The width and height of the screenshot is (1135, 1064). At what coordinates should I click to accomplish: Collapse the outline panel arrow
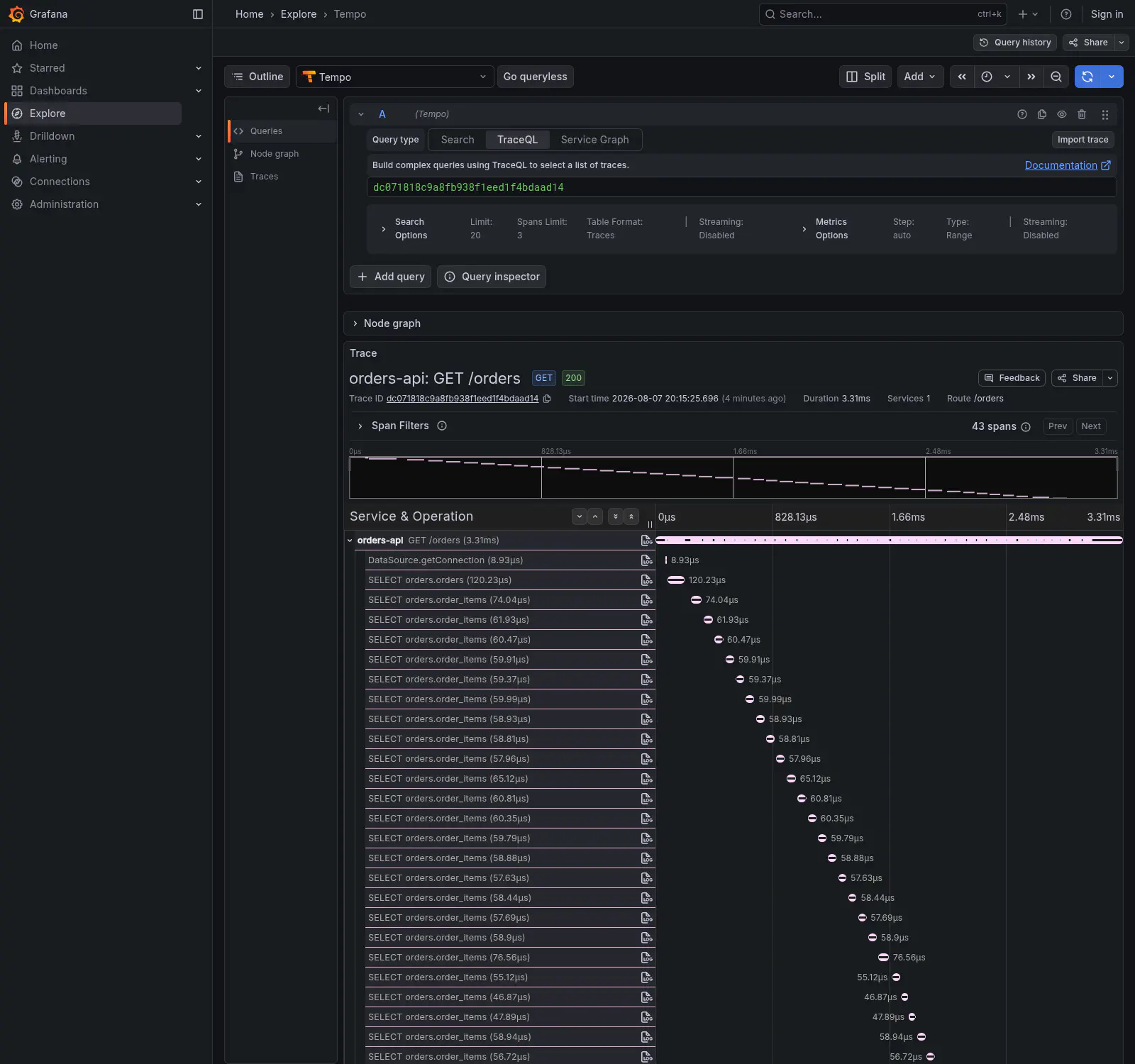coord(323,109)
